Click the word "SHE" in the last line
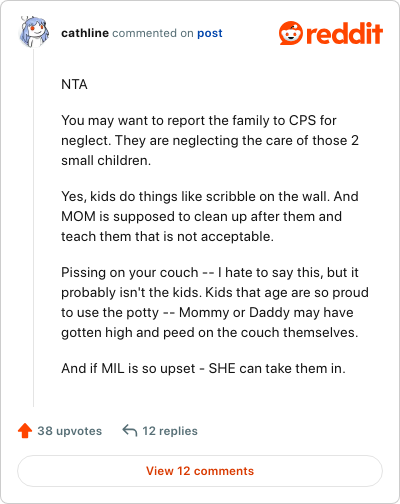The height and width of the screenshot is (504, 400). tap(222, 368)
